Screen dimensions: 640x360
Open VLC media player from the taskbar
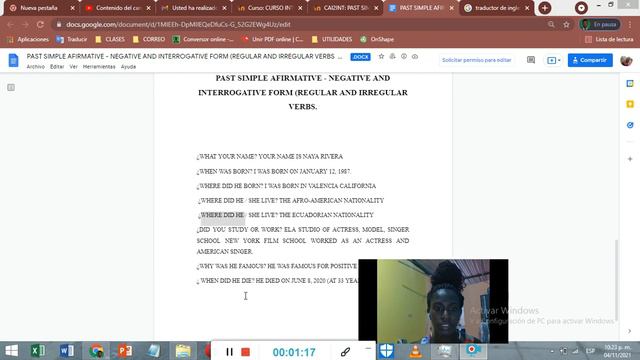point(416,351)
